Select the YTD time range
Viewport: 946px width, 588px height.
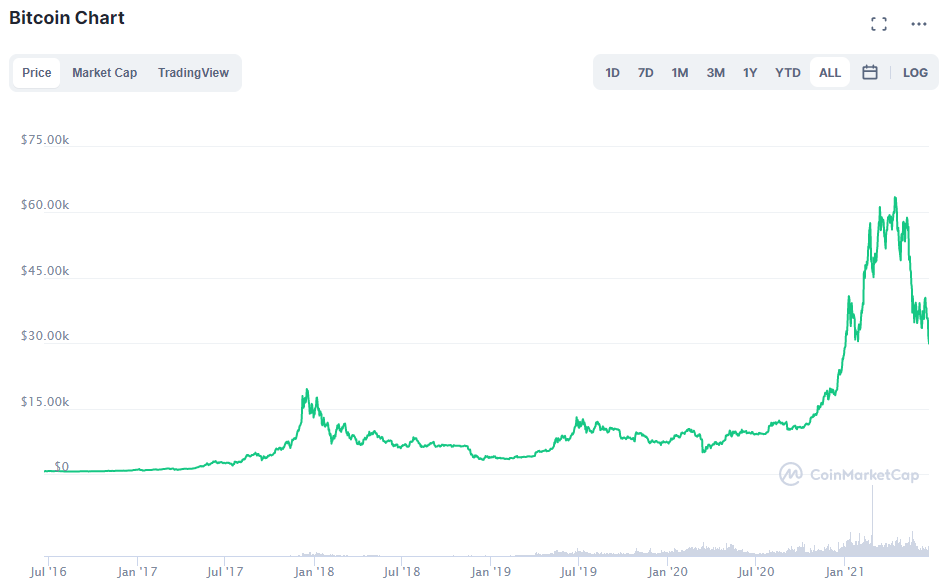787,73
